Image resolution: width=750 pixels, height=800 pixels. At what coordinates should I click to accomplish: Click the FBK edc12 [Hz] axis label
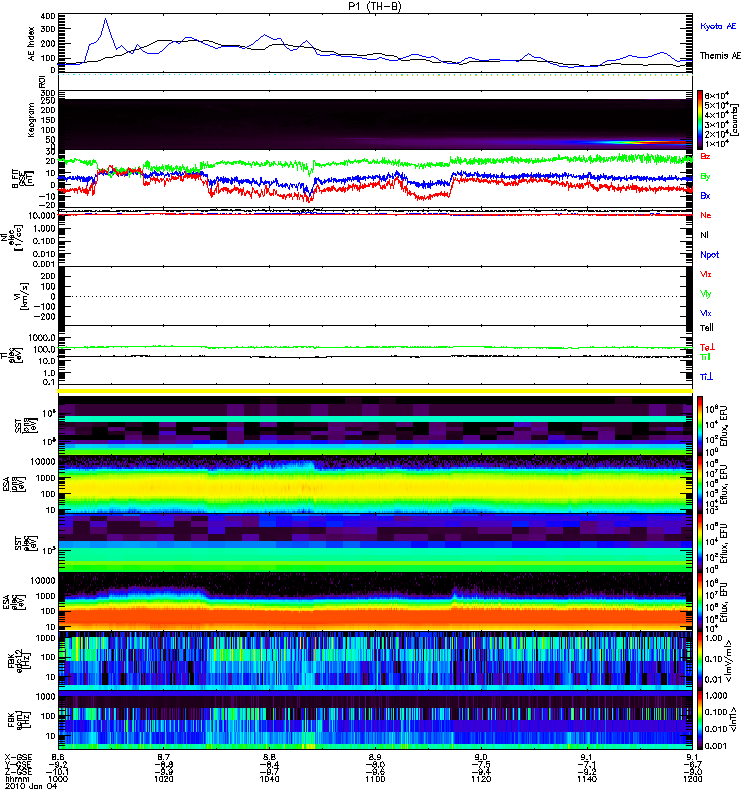[x=19, y=660]
